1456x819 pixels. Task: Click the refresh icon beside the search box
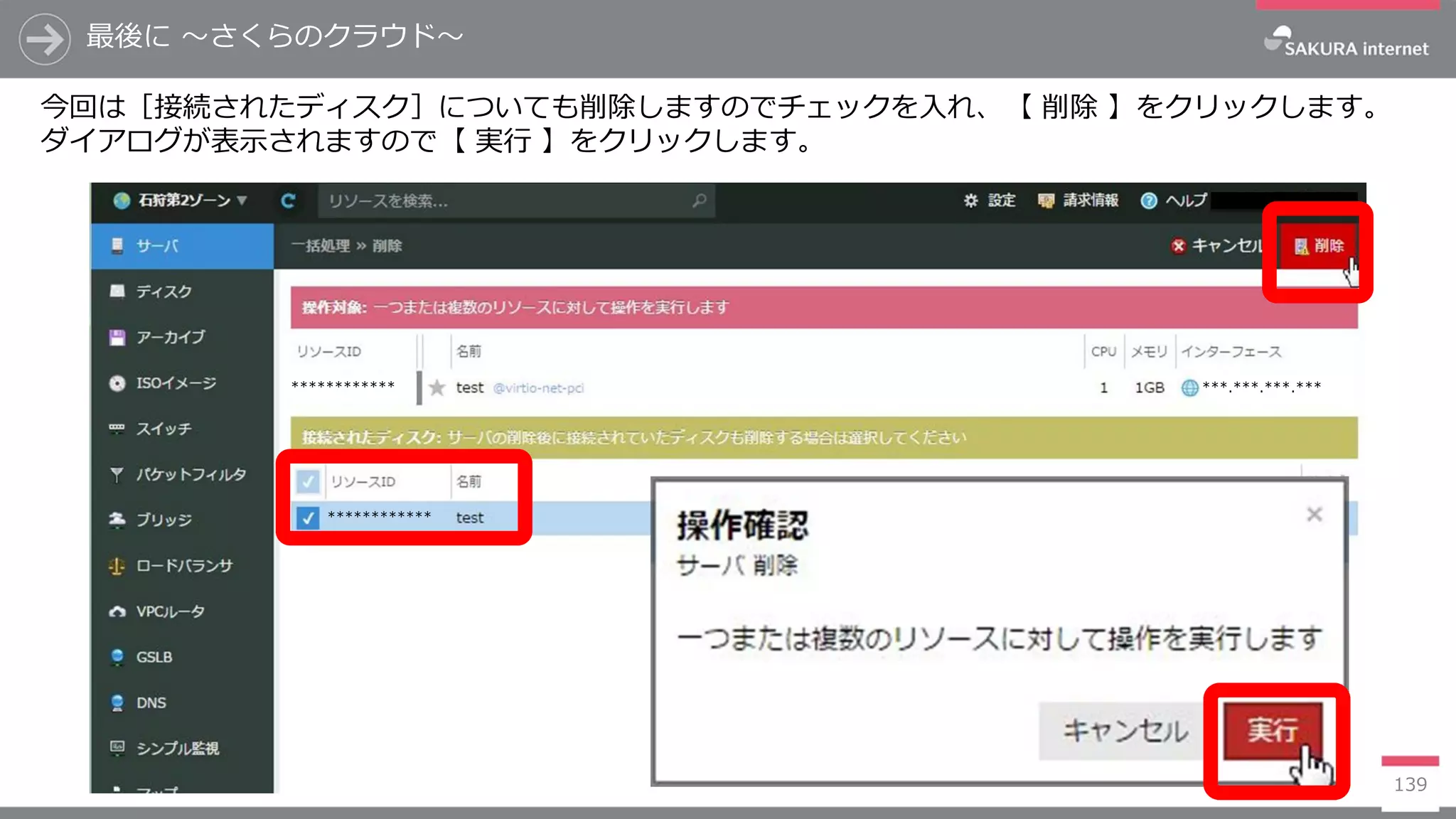click(x=288, y=201)
